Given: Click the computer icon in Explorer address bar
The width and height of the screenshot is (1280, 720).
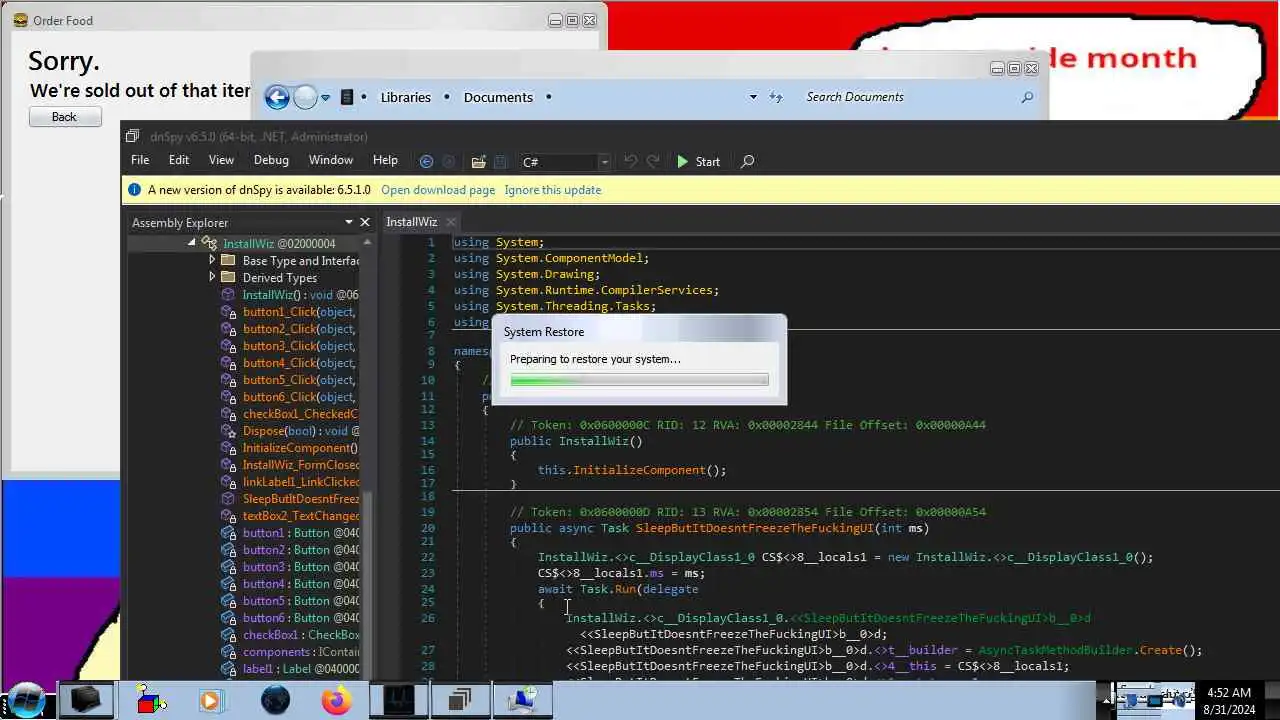Looking at the screenshot, I should (347, 97).
